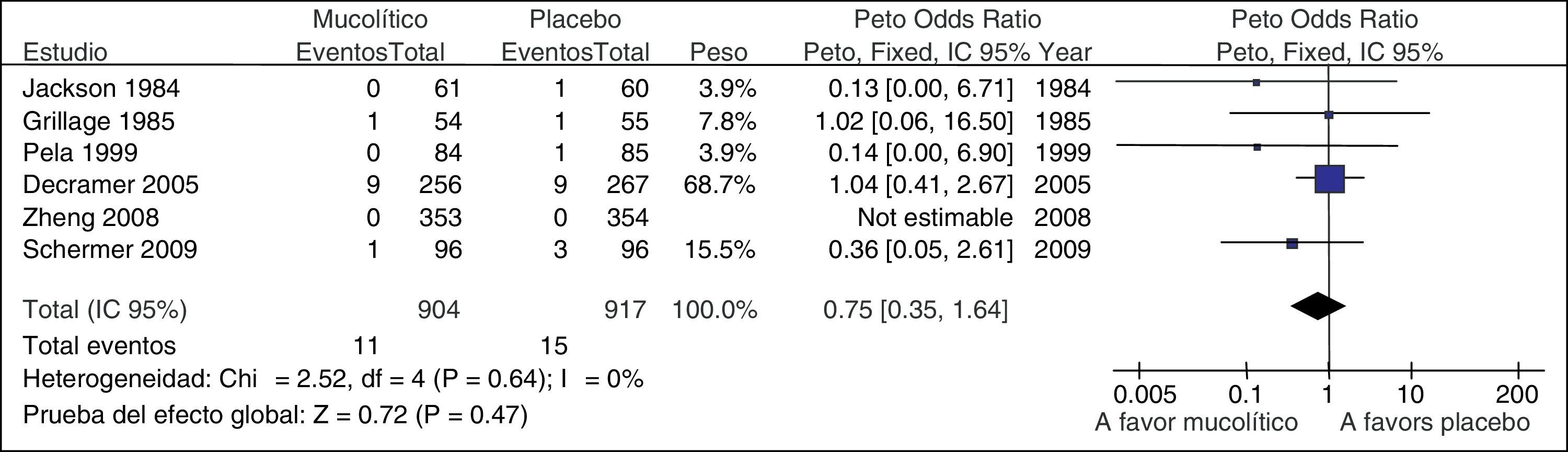Select the Schermer 2009 study label
The image size is (1568, 452).
coord(110,250)
